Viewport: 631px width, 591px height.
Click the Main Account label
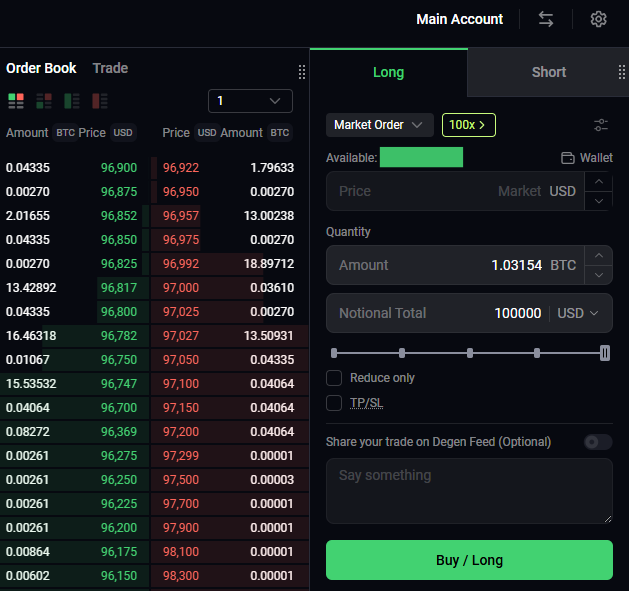(x=460, y=19)
